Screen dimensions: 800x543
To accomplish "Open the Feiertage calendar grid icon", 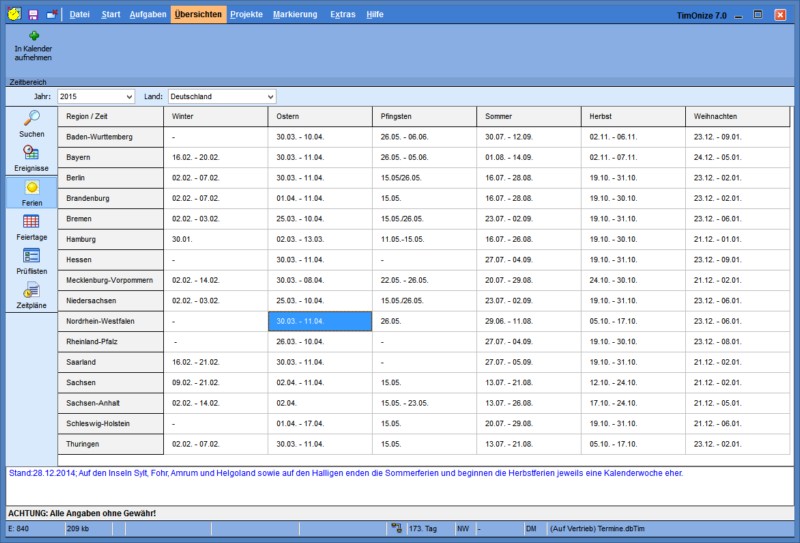I will [x=31, y=221].
